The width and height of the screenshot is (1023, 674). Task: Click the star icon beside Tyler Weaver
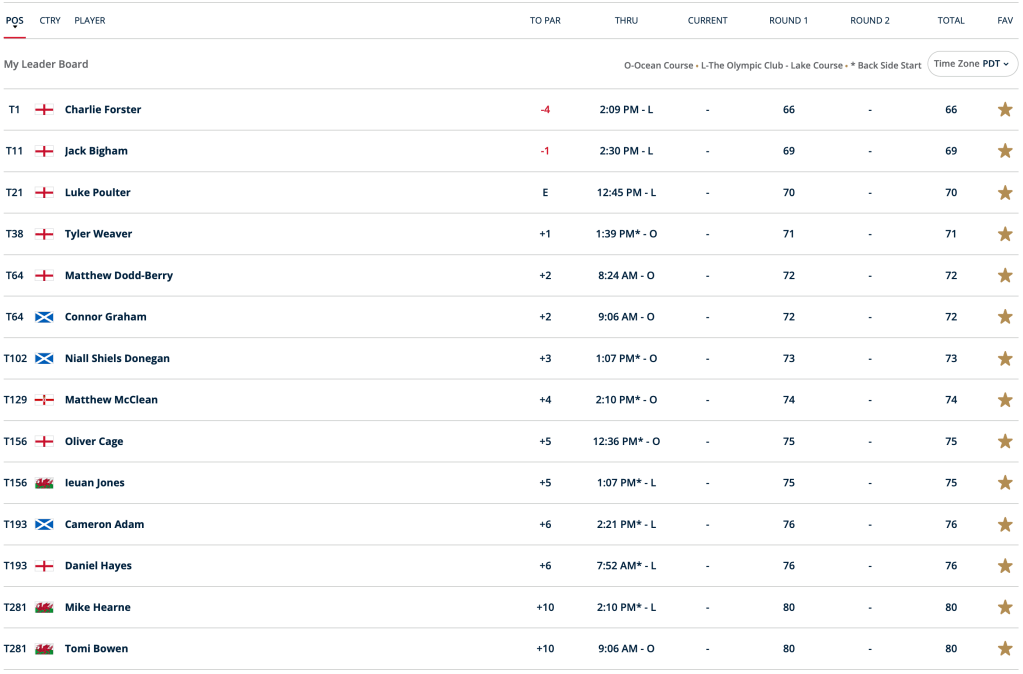1005,234
